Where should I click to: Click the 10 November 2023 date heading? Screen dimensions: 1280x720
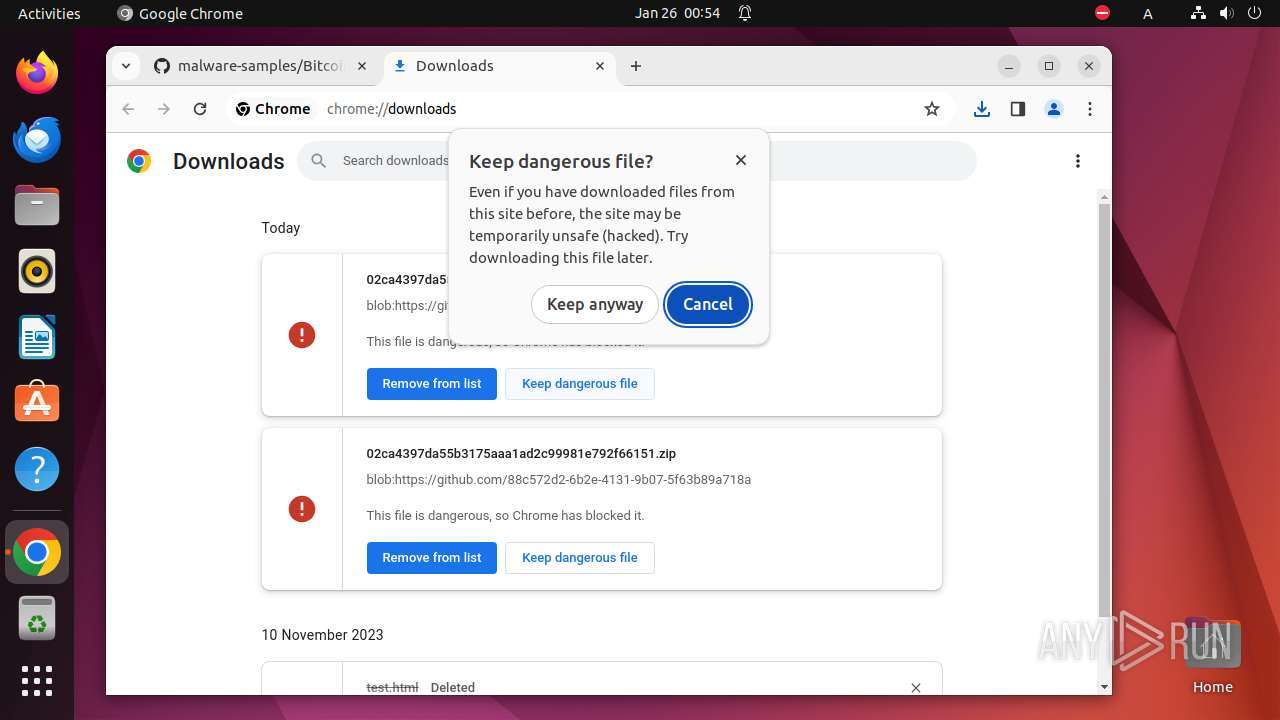322,635
